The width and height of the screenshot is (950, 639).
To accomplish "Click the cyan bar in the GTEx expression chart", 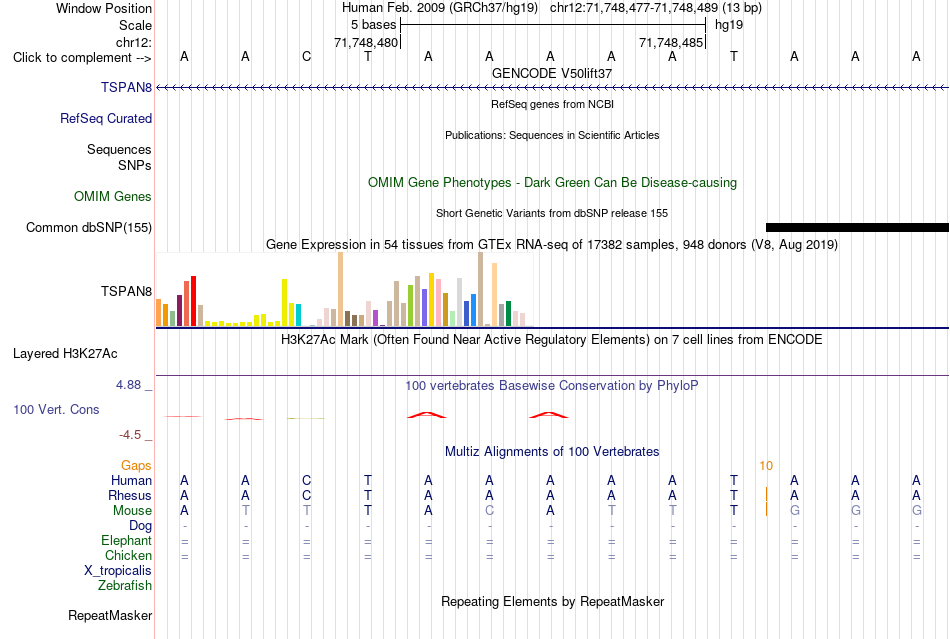I will coord(298,315).
